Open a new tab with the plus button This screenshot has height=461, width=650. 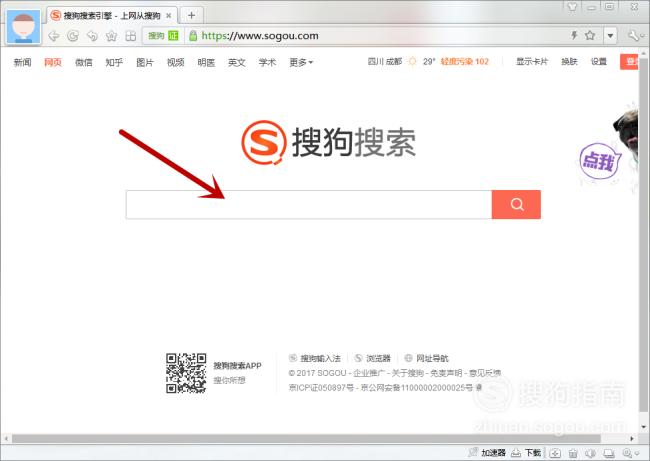(191, 15)
